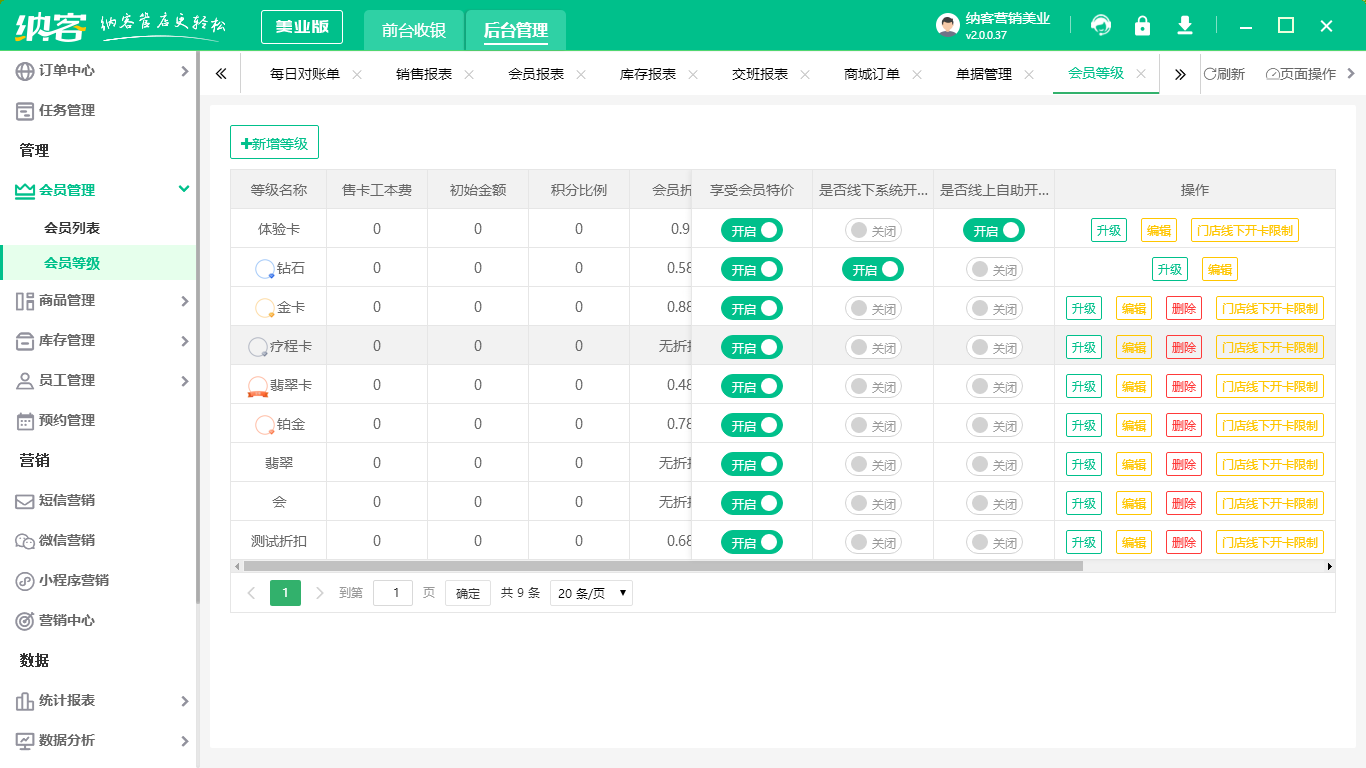The height and width of the screenshot is (768, 1366).
Task: Switch to the 前台收银 top menu
Action: point(413,30)
